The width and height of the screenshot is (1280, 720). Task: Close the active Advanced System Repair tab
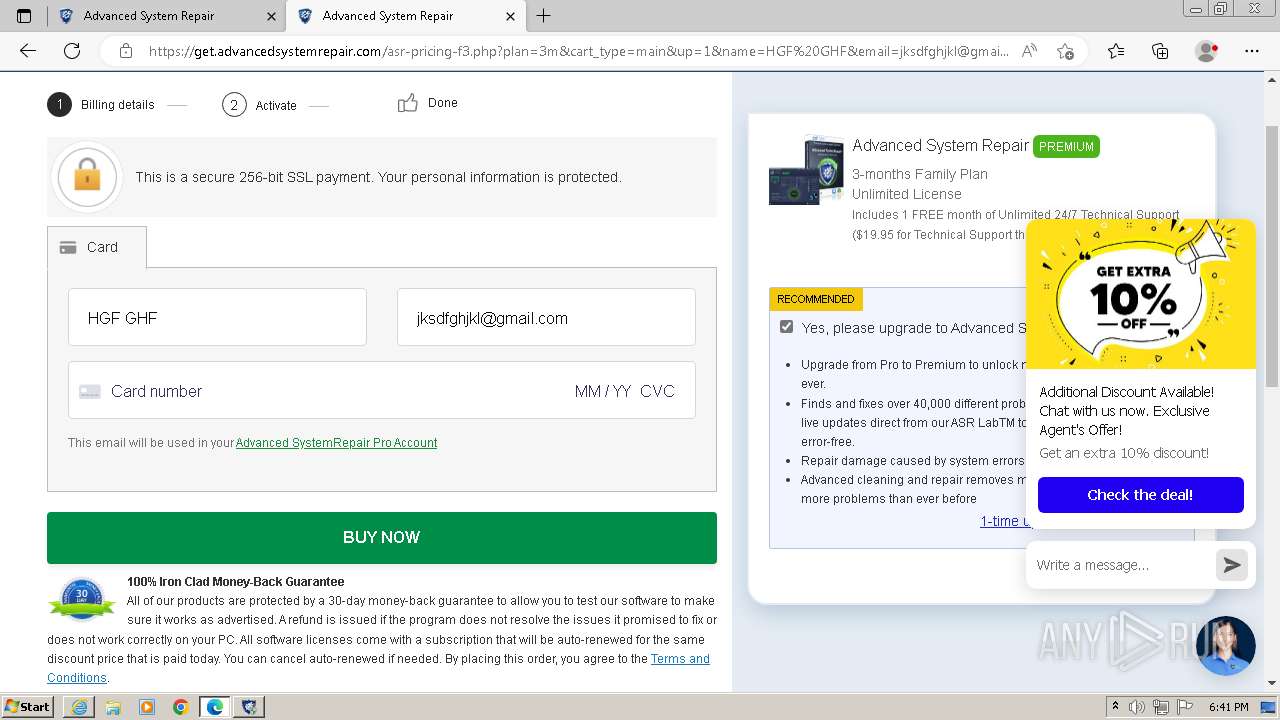[x=510, y=16]
